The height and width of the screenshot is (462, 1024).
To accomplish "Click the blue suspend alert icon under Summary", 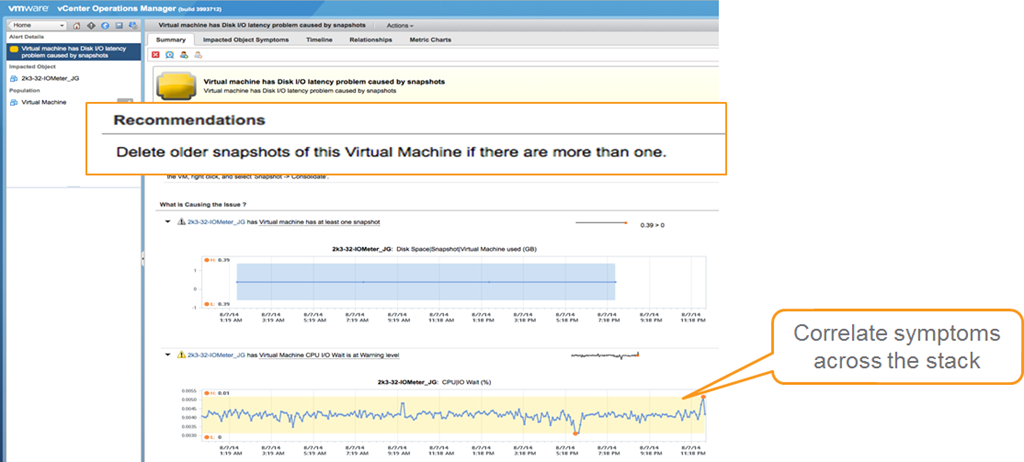I will 169,55.
